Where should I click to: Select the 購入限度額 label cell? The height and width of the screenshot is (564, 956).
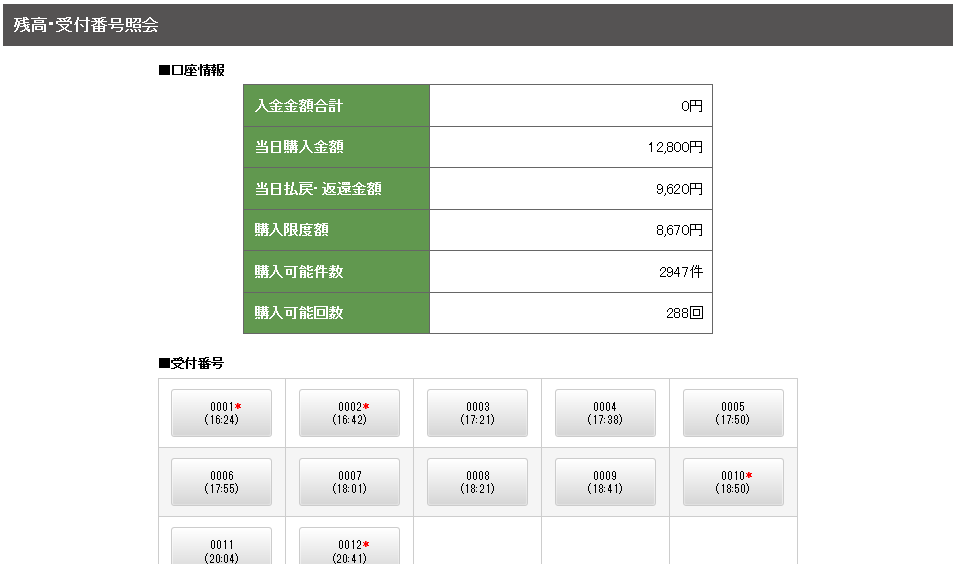[x=337, y=230]
